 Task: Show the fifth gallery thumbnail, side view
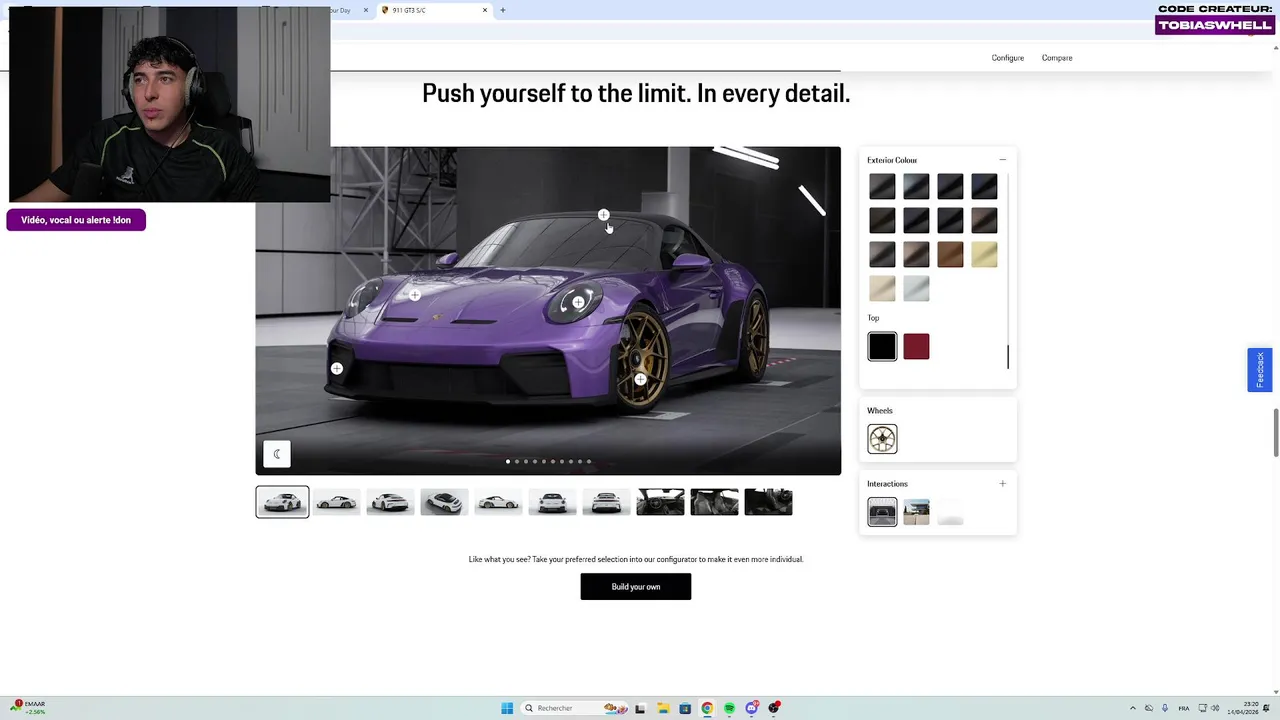click(x=498, y=502)
